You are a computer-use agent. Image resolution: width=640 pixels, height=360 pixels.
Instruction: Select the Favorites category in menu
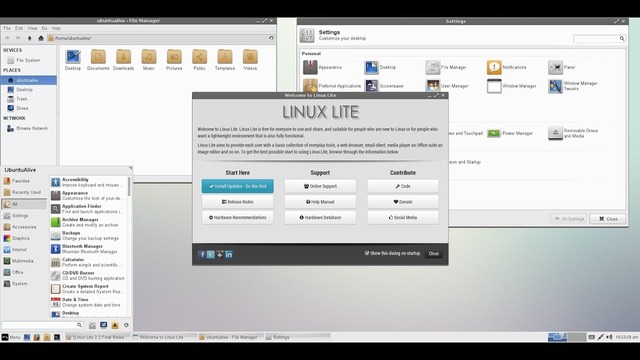pos(24,181)
